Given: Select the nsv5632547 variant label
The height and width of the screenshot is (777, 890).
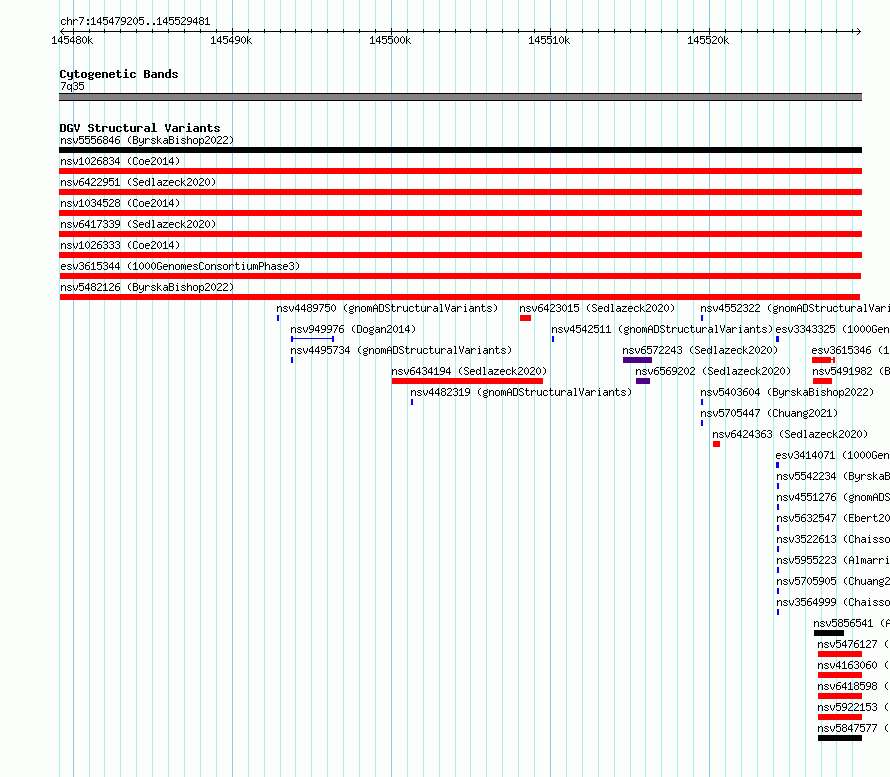Looking at the screenshot, I should point(833,518).
